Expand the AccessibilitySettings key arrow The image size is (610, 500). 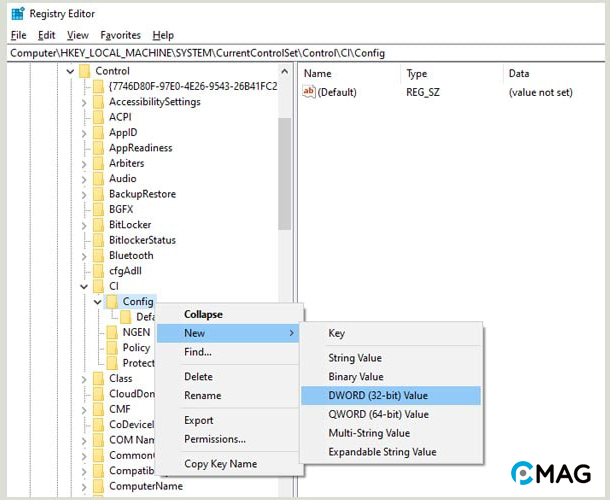point(84,102)
